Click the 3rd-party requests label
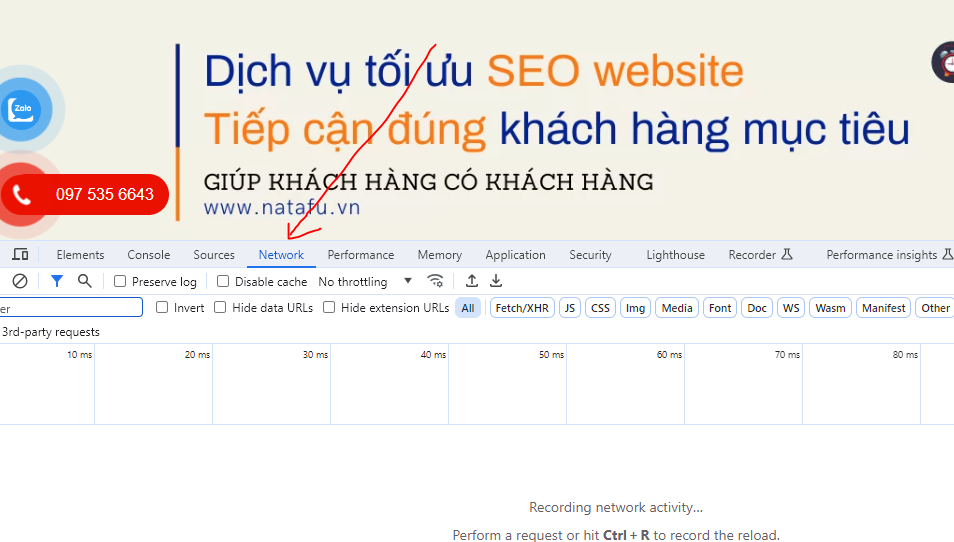 pos(50,332)
